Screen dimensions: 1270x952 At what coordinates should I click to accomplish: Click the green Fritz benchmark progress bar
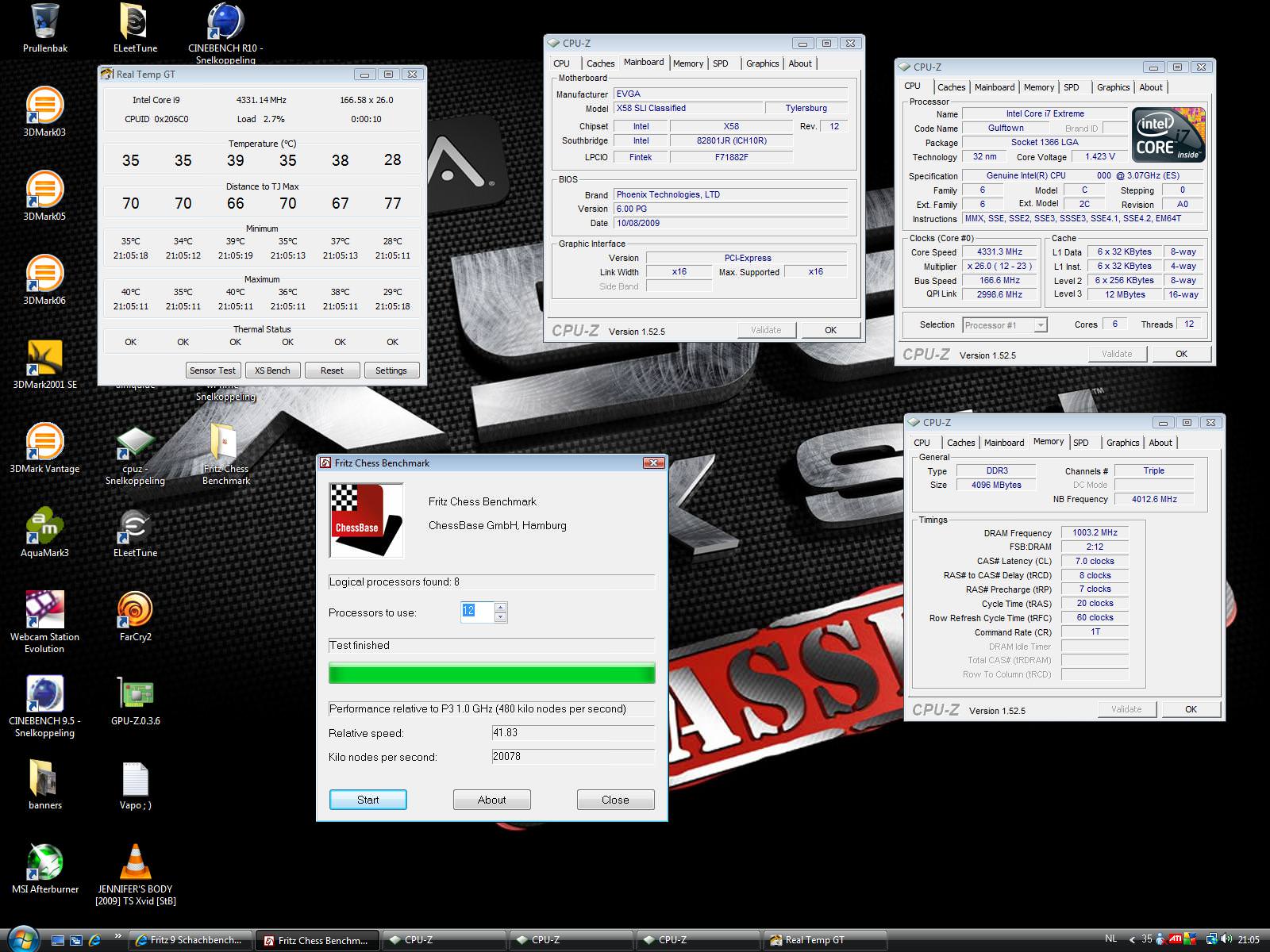(492, 674)
